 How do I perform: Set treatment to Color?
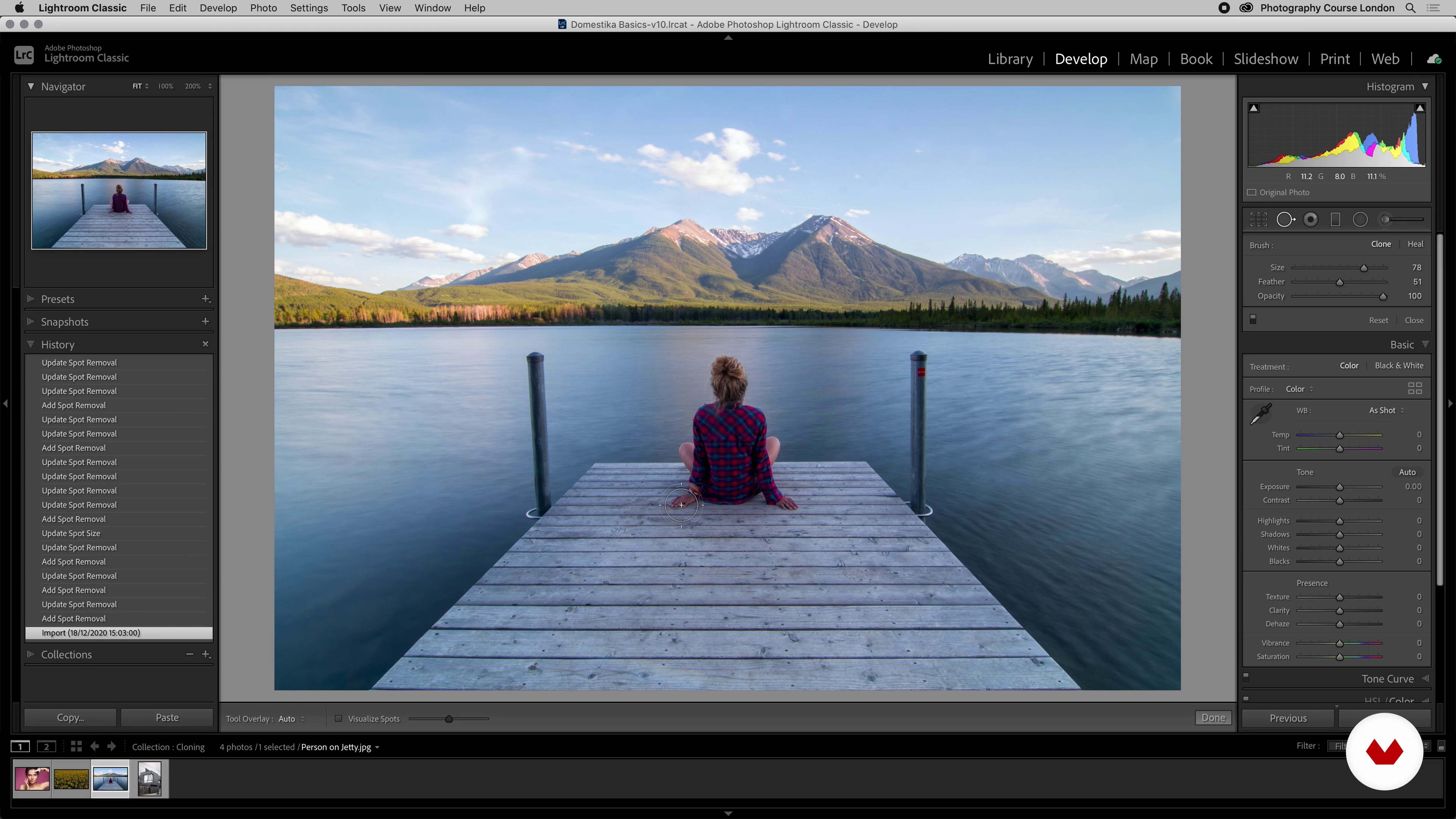[1349, 366]
